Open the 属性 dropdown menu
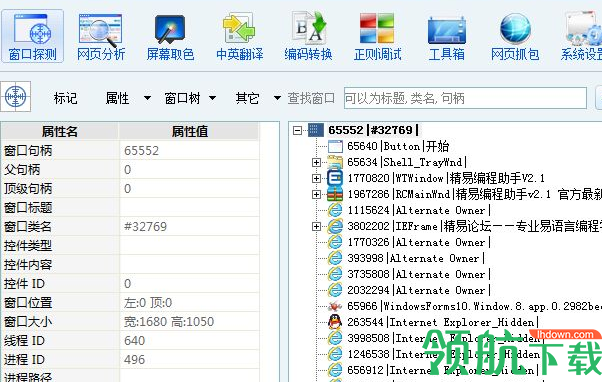The height and width of the screenshot is (382, 602). click(128, 98)
